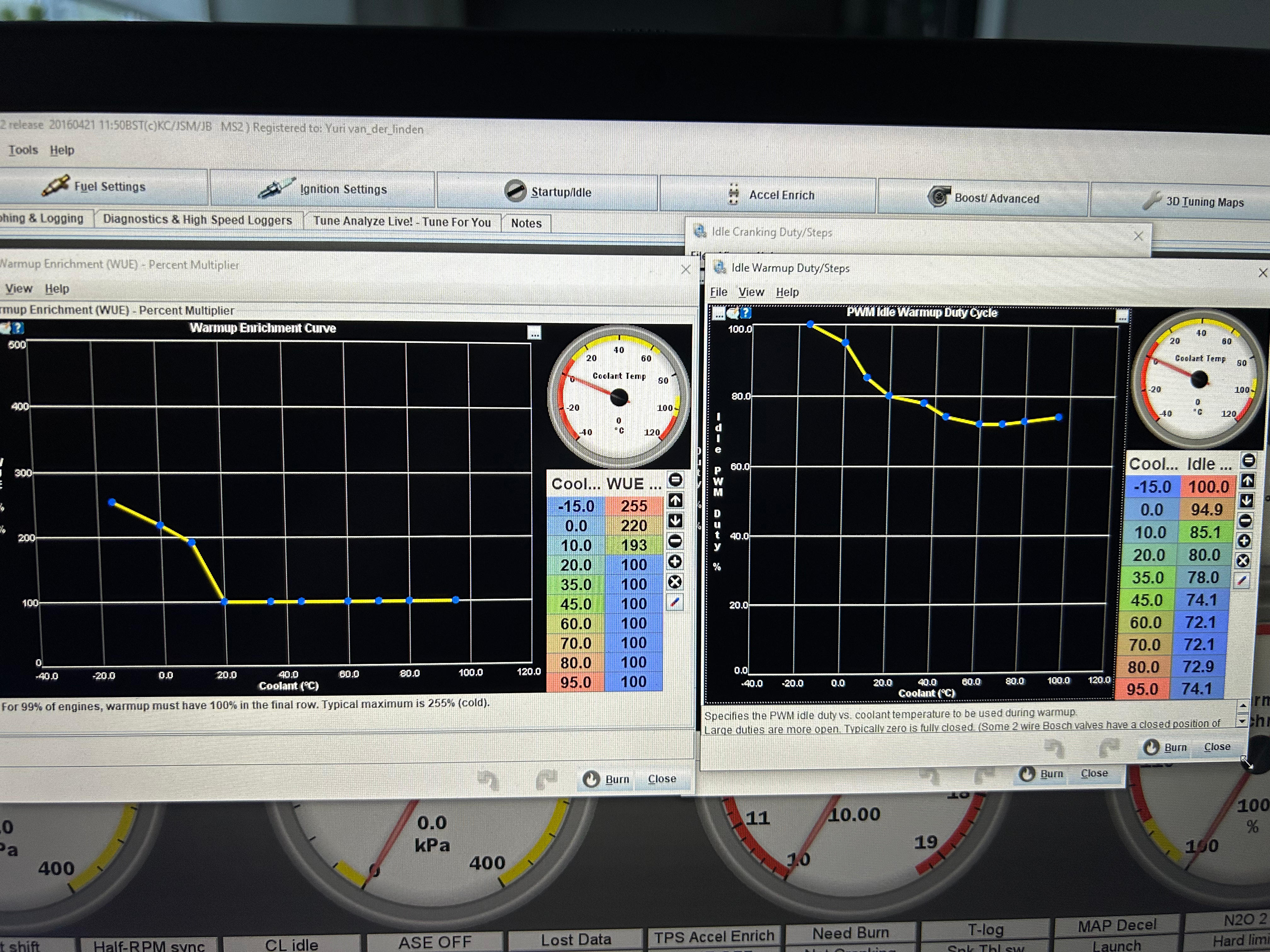This screenshot has height=952, width=1270.
Task: Open the Tools menu in main window
Action: tap(23, 150)
